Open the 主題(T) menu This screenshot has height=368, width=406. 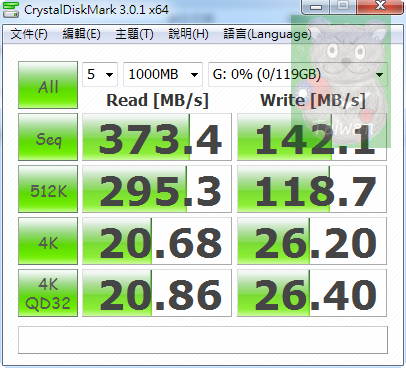pyautogui.click(x=134, y=34)
